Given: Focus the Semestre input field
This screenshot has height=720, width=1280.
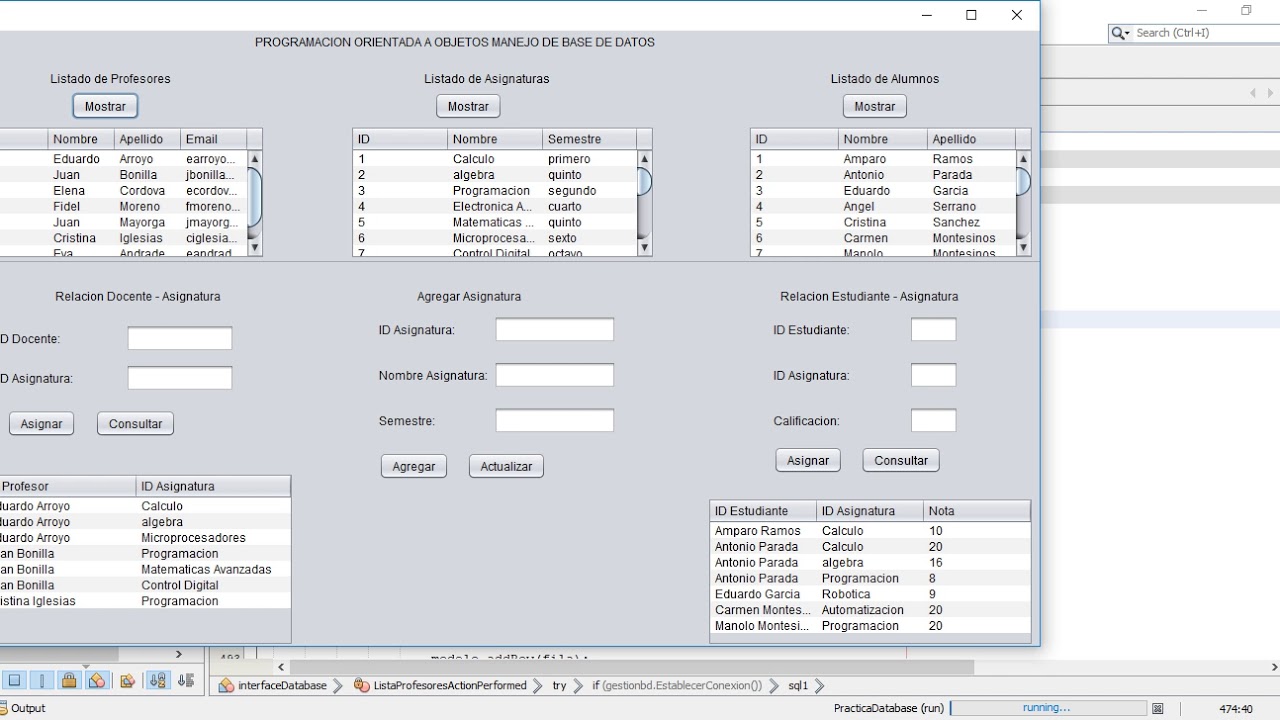Looking at the screenshot, I should click(x=555, y=421).
